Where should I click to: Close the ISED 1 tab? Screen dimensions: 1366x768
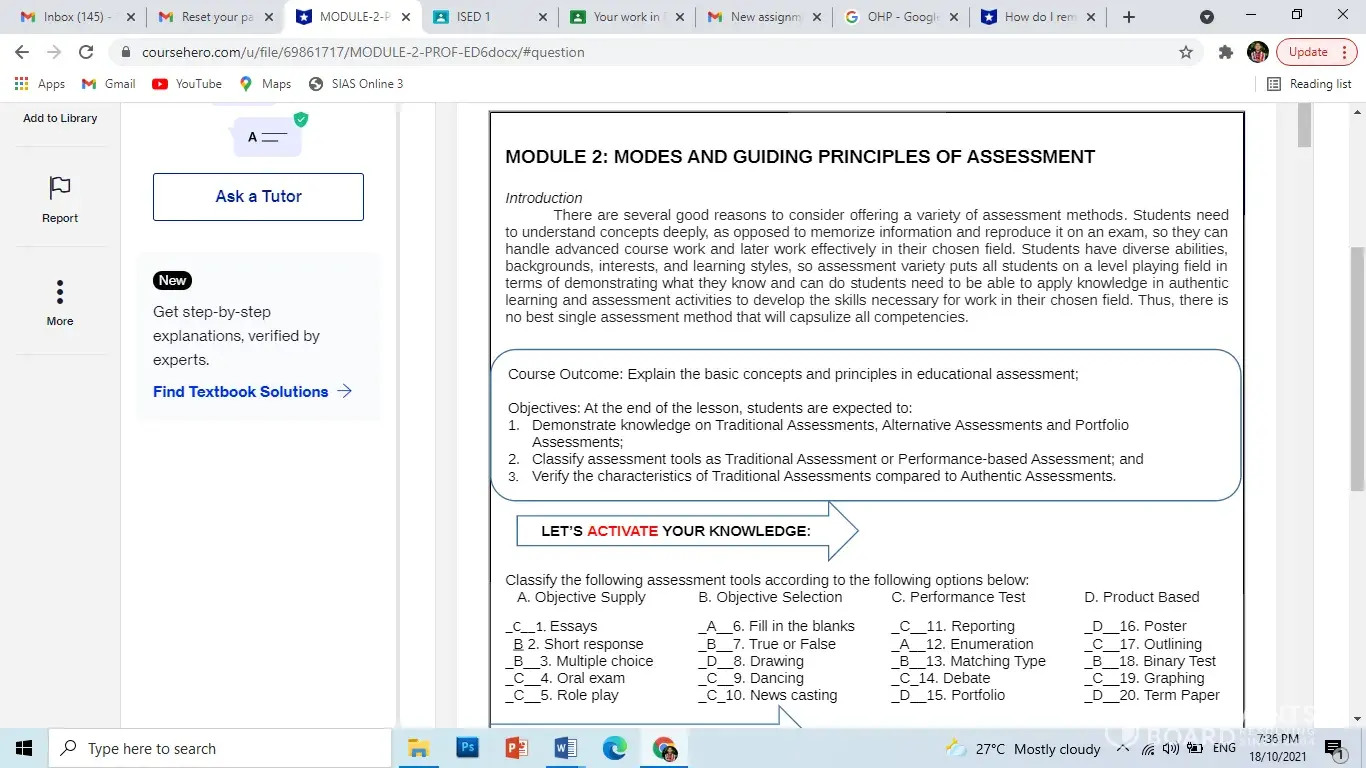542,17
